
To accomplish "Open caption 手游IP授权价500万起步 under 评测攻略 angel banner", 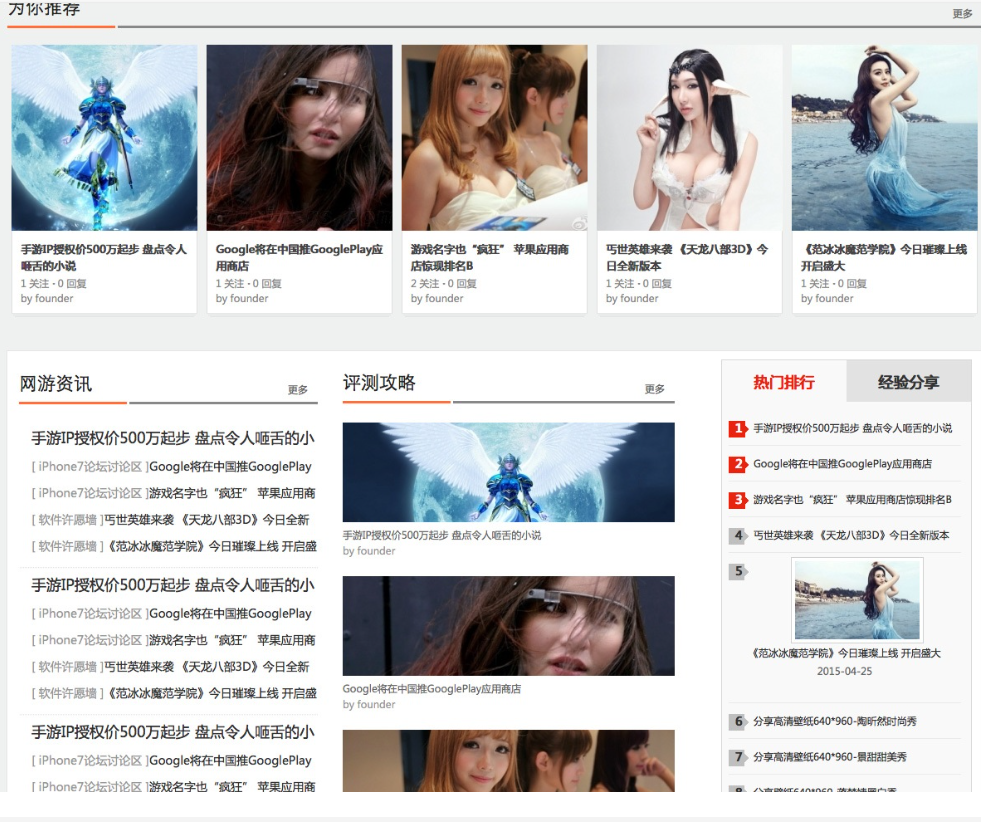I will tap(442, 535).
